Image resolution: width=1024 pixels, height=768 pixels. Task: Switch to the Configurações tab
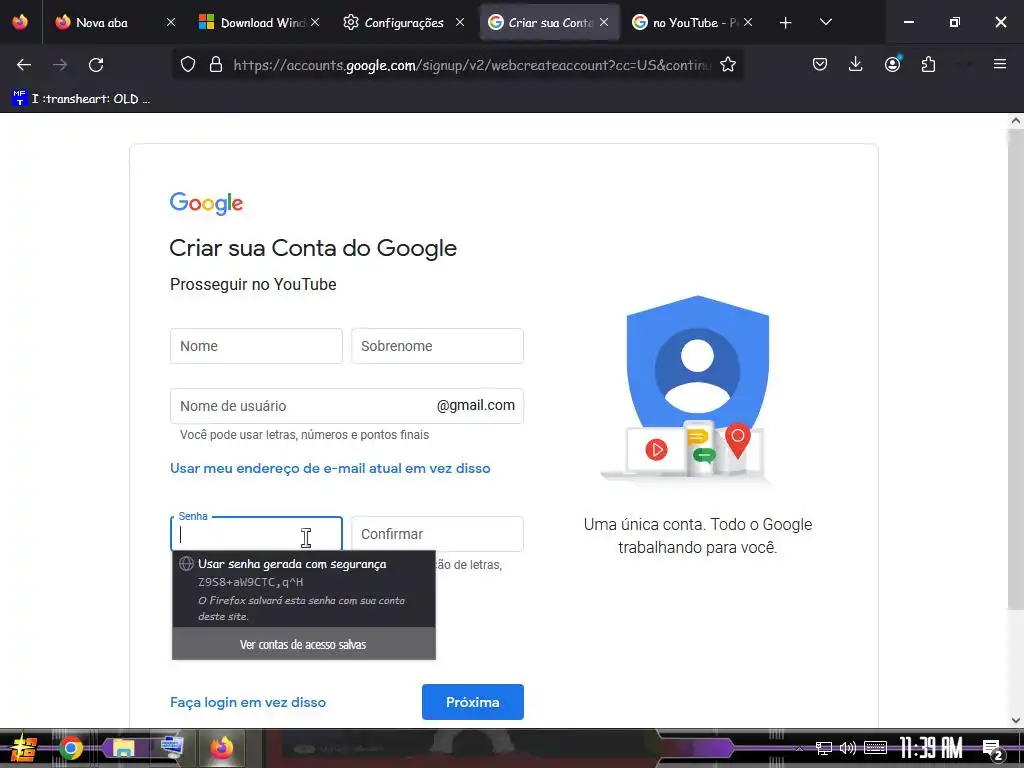click(404, 23)
